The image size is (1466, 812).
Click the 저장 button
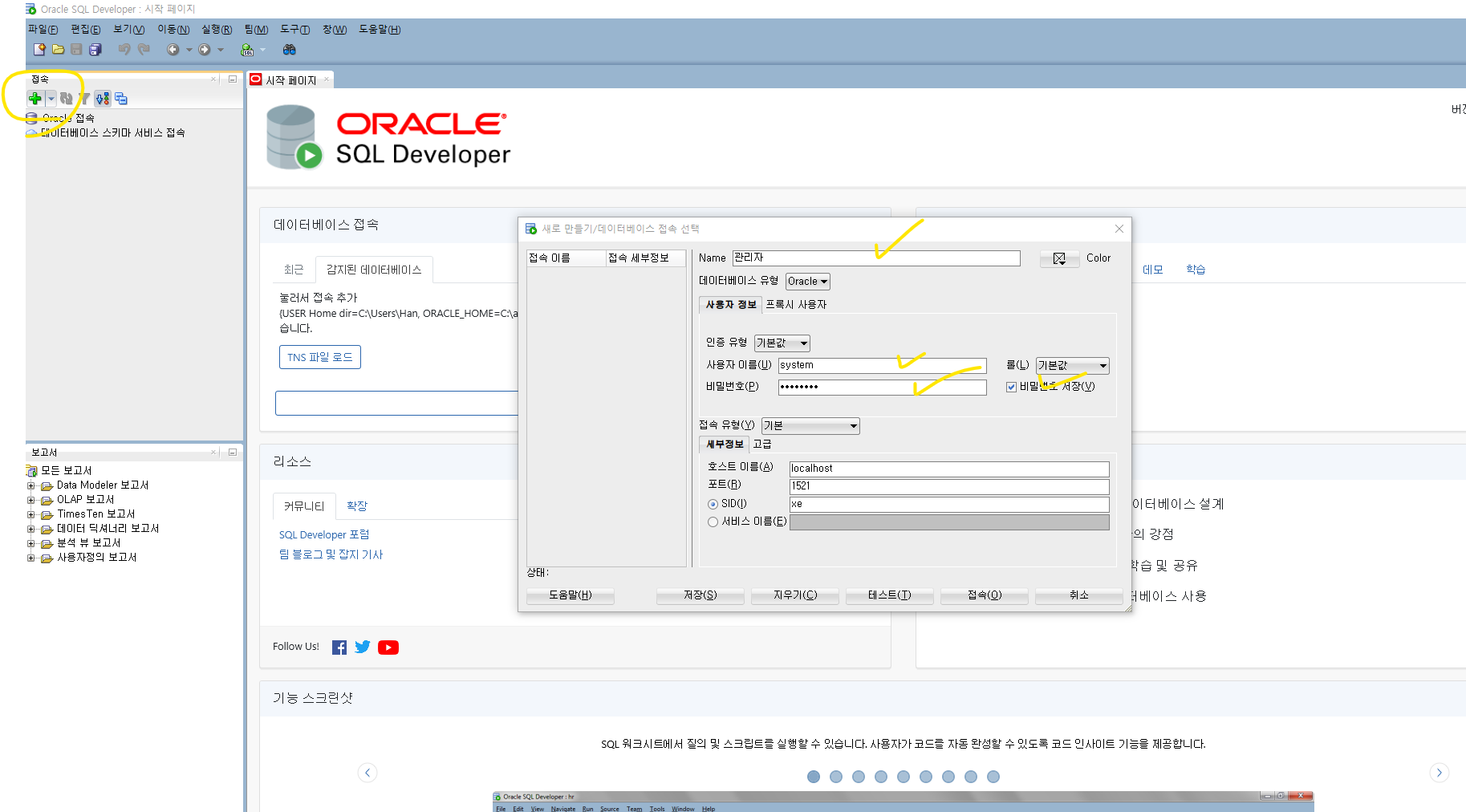701,595
